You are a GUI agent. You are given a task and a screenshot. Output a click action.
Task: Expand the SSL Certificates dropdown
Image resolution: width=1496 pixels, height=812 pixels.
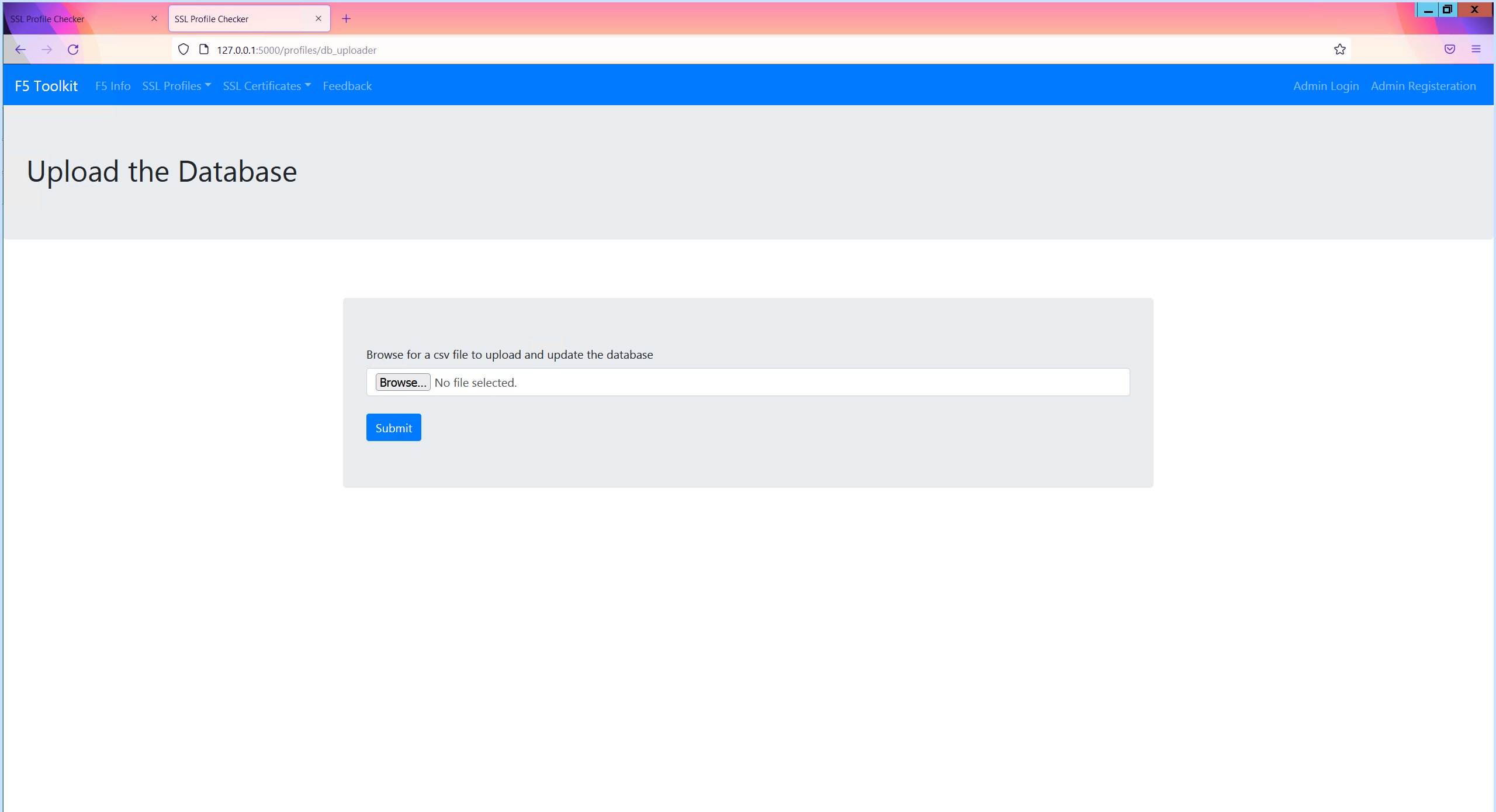tap(266, 86)
